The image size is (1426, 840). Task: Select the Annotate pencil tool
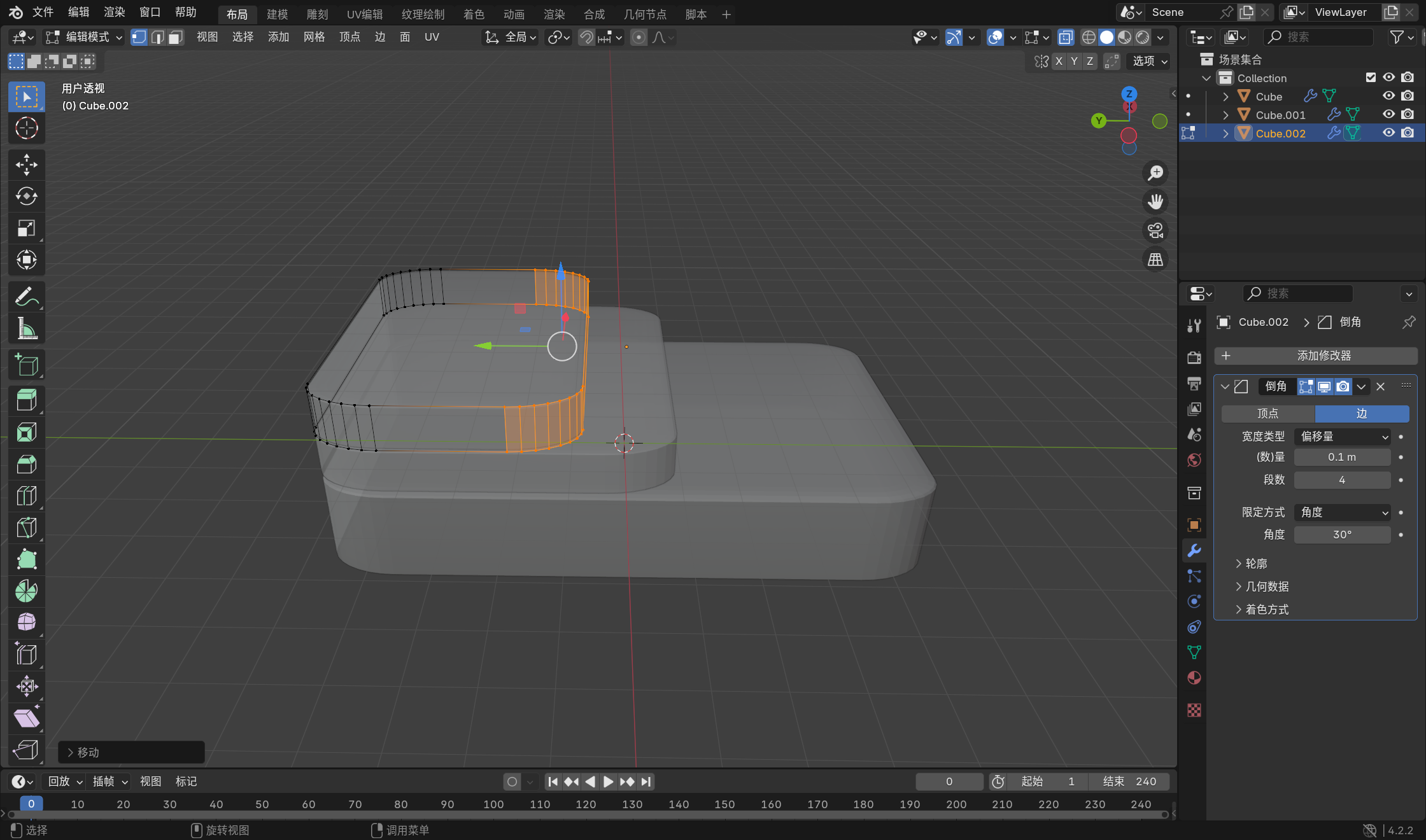click(26, 297)
